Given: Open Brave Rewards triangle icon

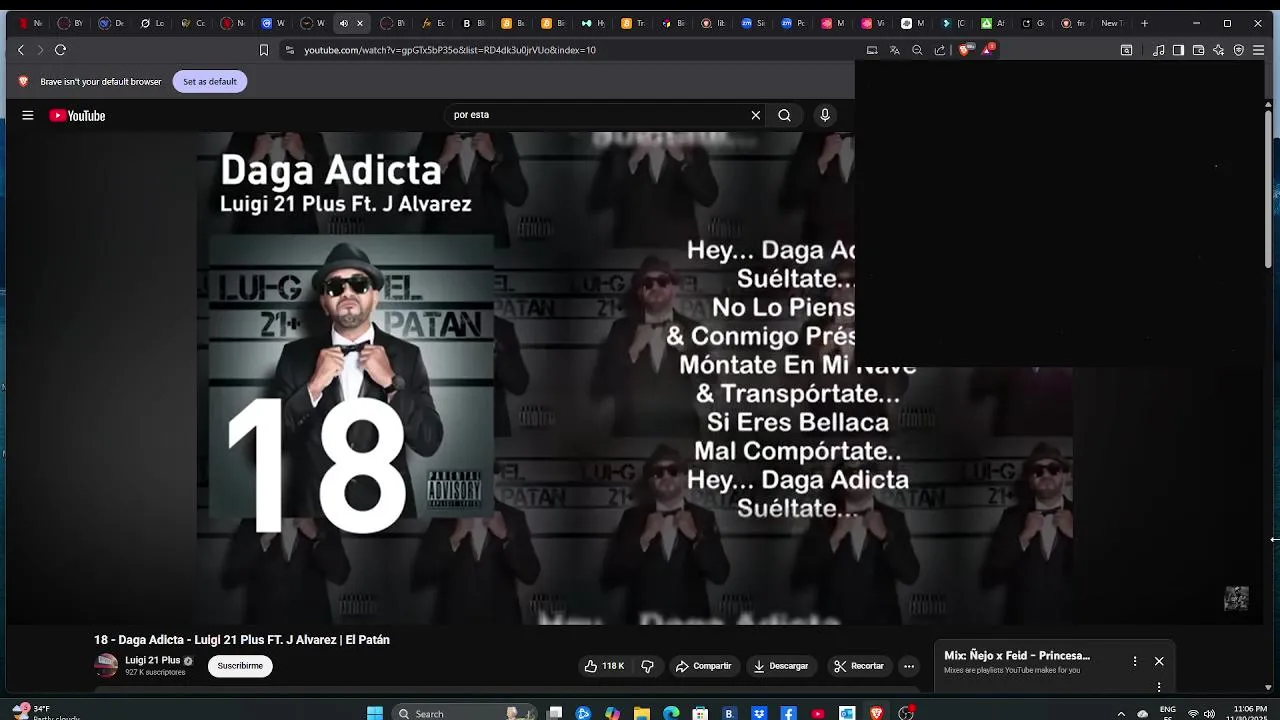Looking at the screenshot, I should click(989, 49).
